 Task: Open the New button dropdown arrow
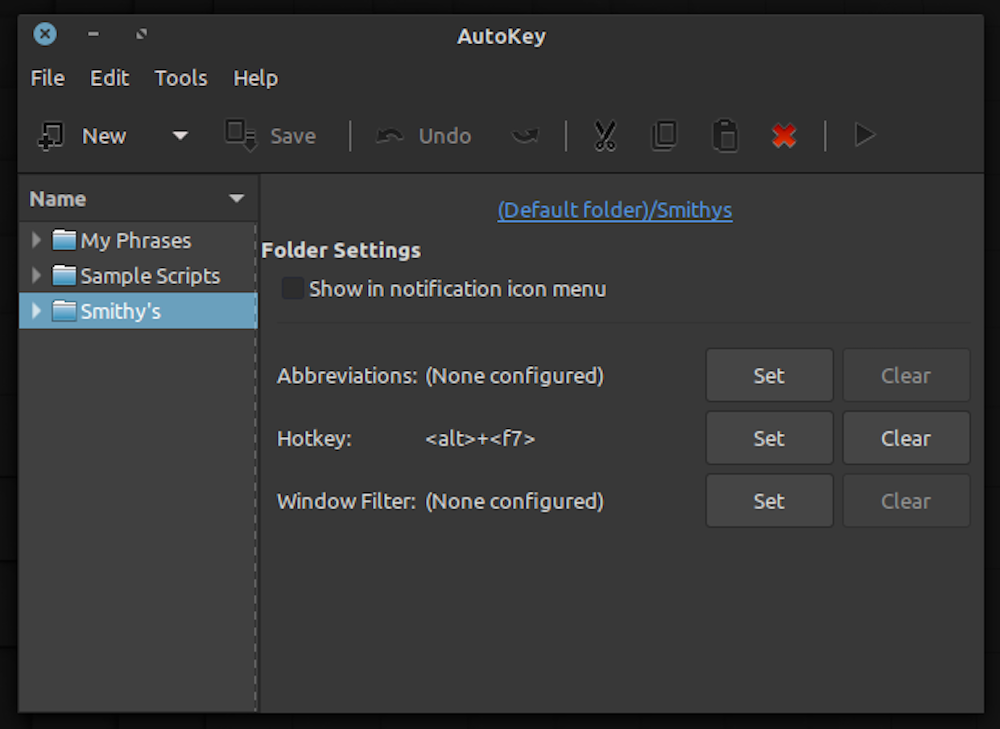pyautogui.click(x=180, y=136)
